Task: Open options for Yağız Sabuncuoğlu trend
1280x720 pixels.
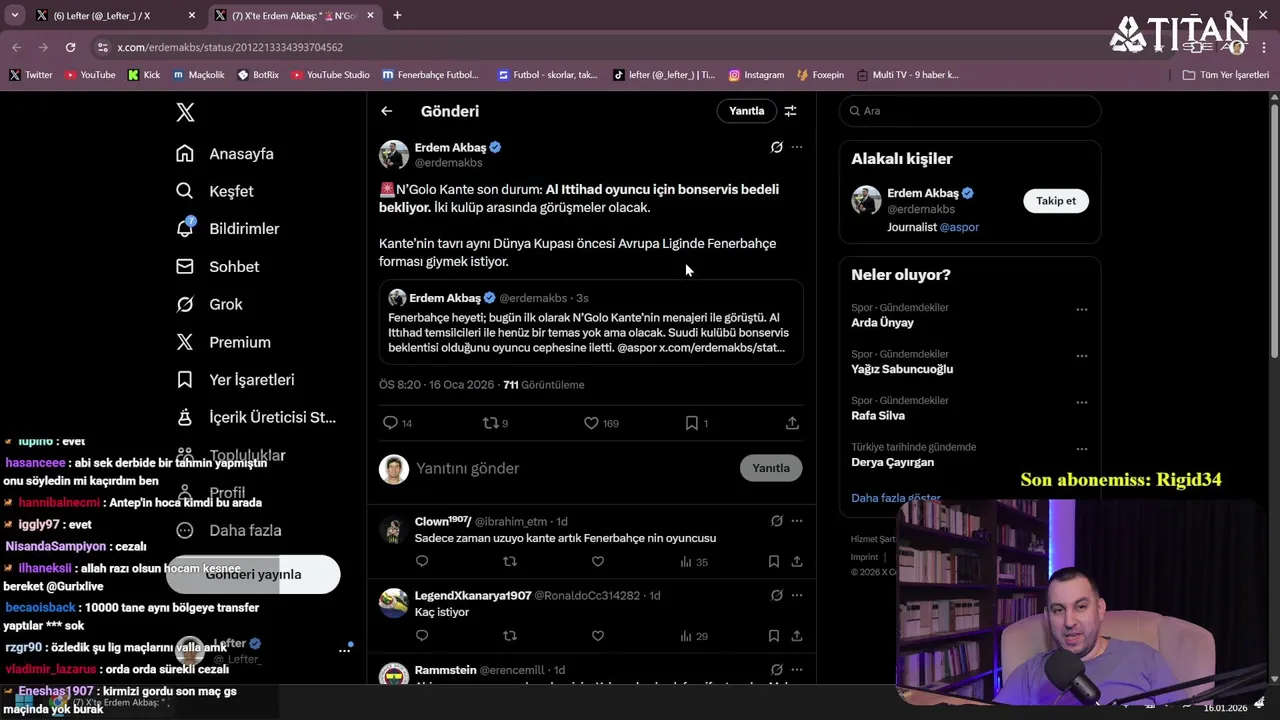Action: (x=1081, y=356)
